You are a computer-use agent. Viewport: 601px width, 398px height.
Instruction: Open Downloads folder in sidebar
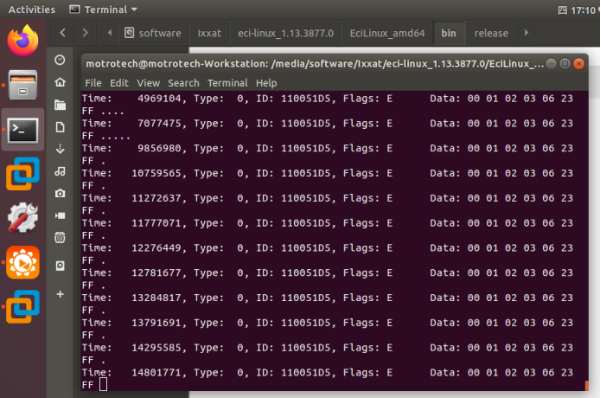(60, 149)
